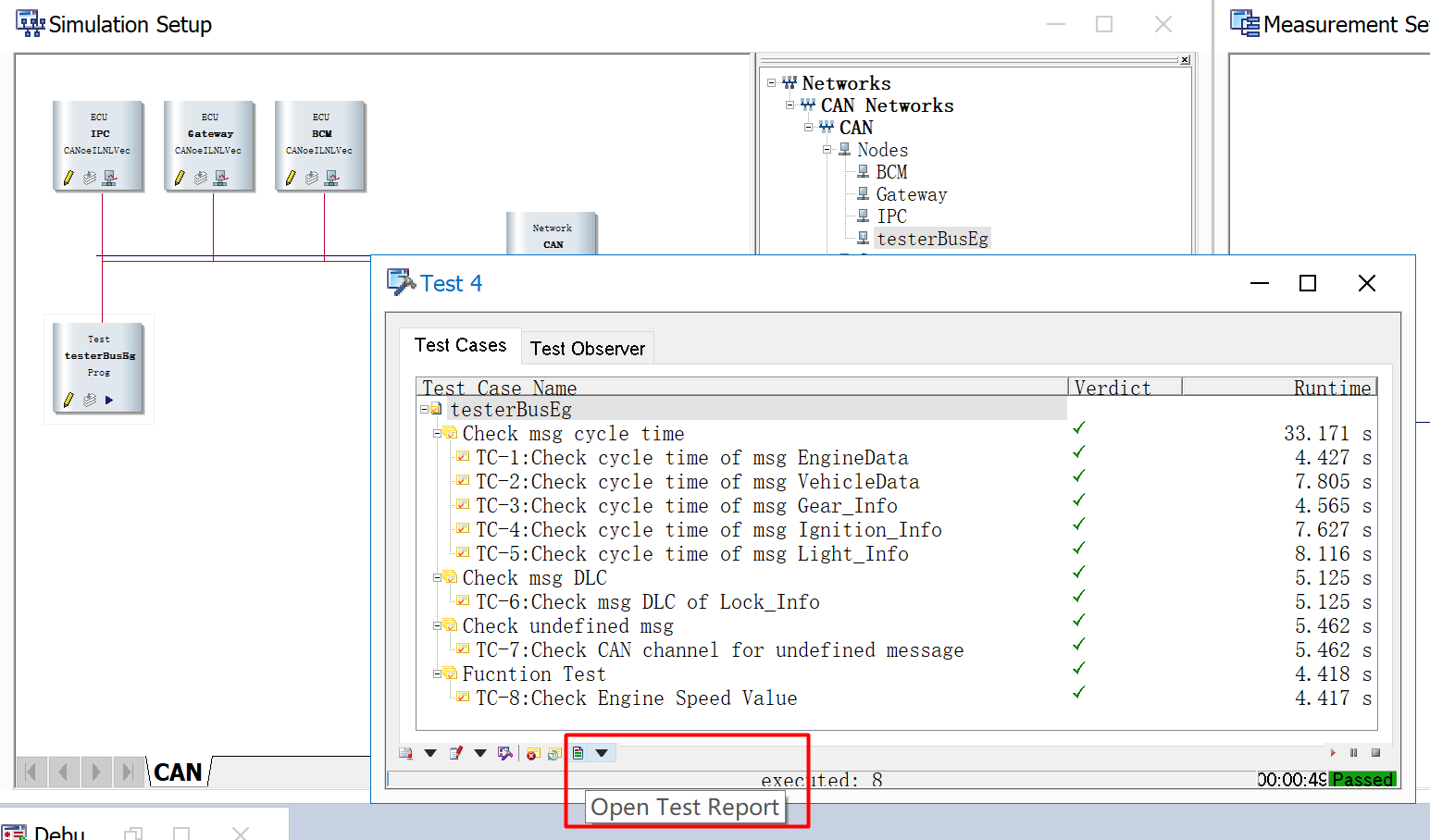Screen dimensions: 1430x840
Task: Toggle checkbox for TC-7 undefined message test
Action: tap(464, 649)
